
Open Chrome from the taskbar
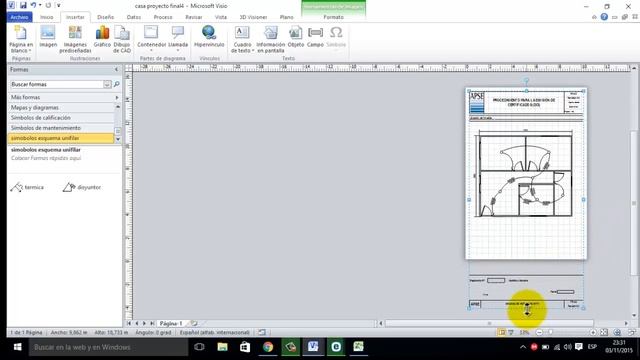click(x=268, y=347)
